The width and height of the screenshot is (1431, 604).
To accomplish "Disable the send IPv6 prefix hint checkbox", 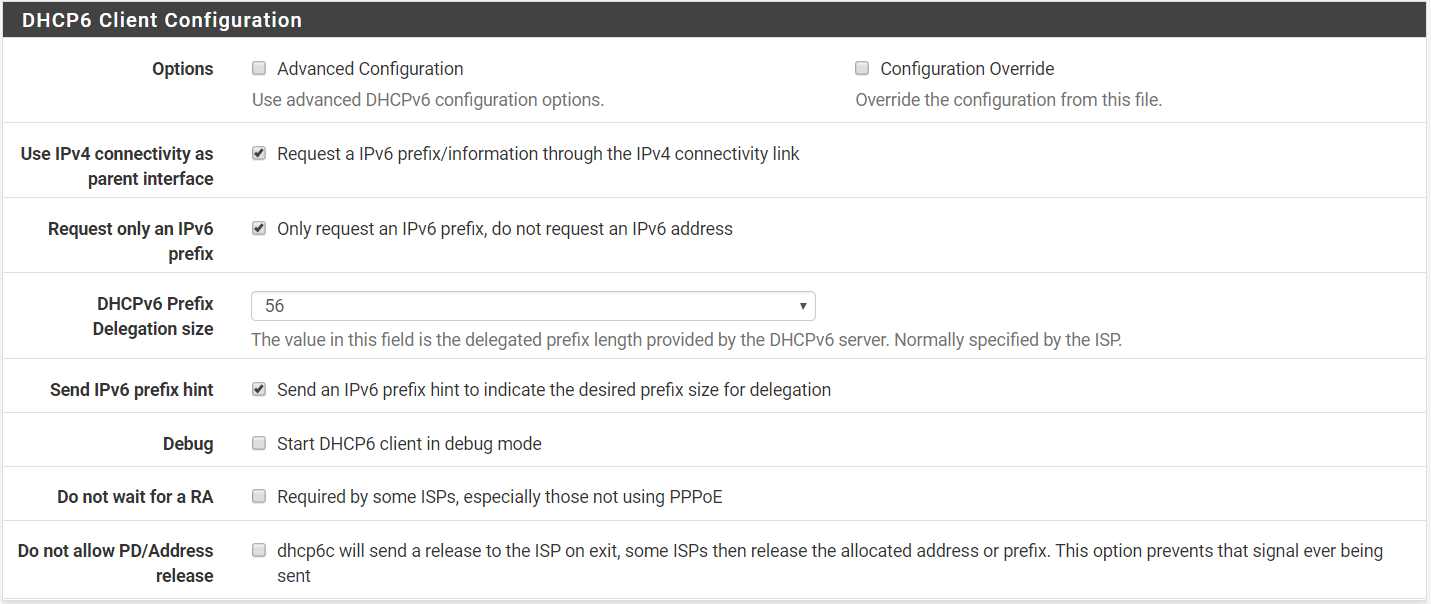I will (259, 390).
